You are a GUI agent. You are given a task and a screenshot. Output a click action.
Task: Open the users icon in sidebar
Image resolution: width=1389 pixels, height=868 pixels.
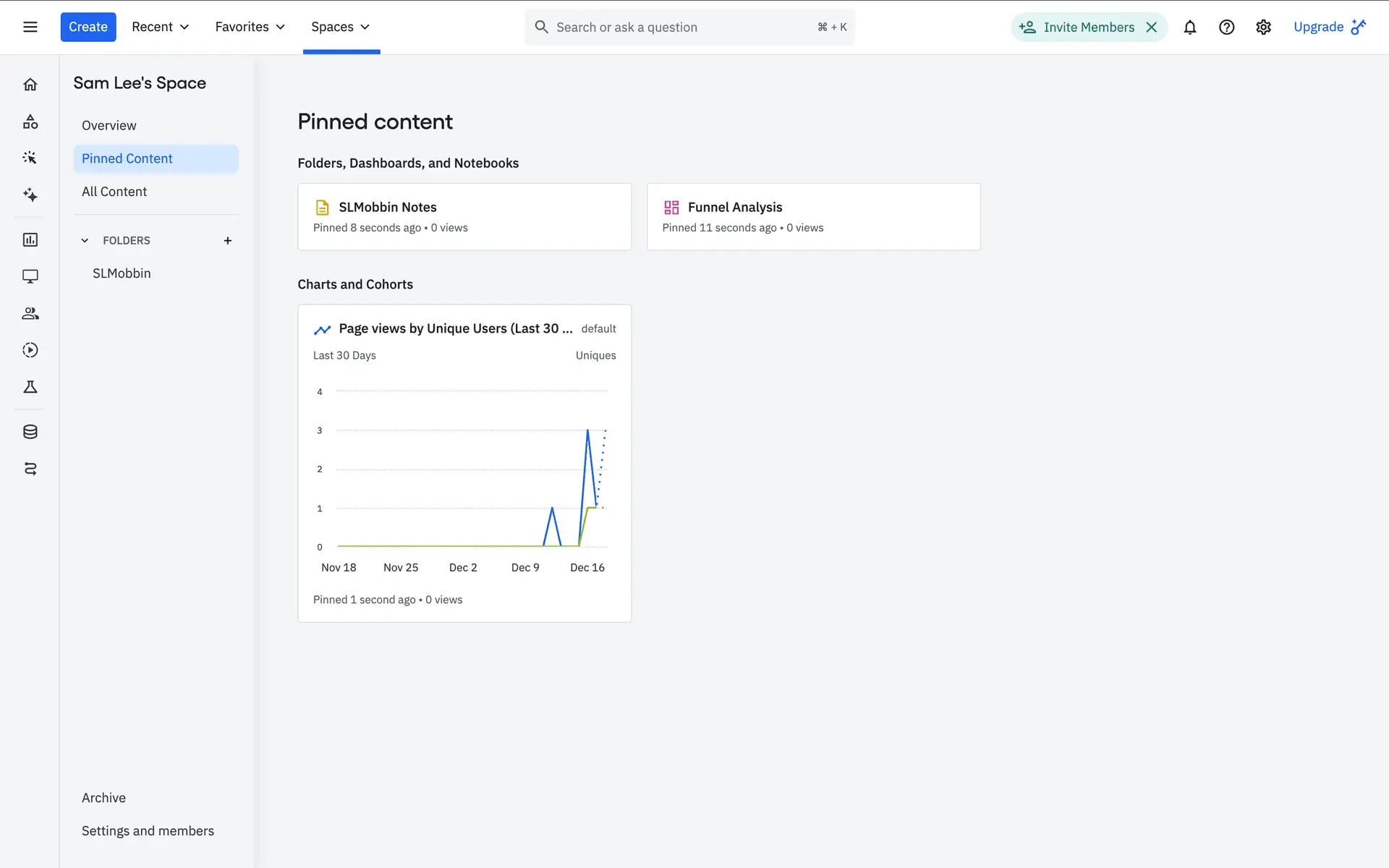coord(30,313)
